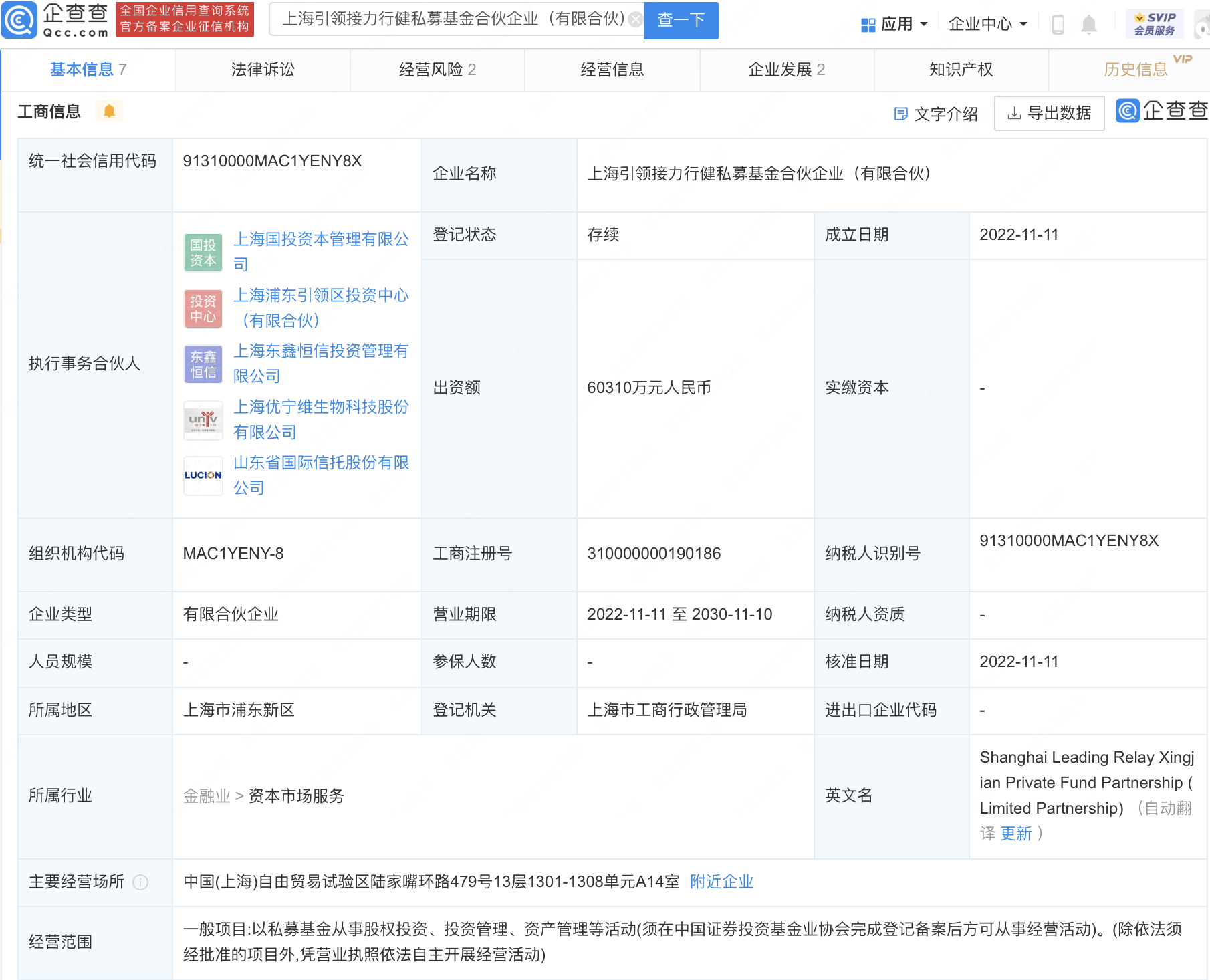Click the 导出数据 button

pos(1049,113)
